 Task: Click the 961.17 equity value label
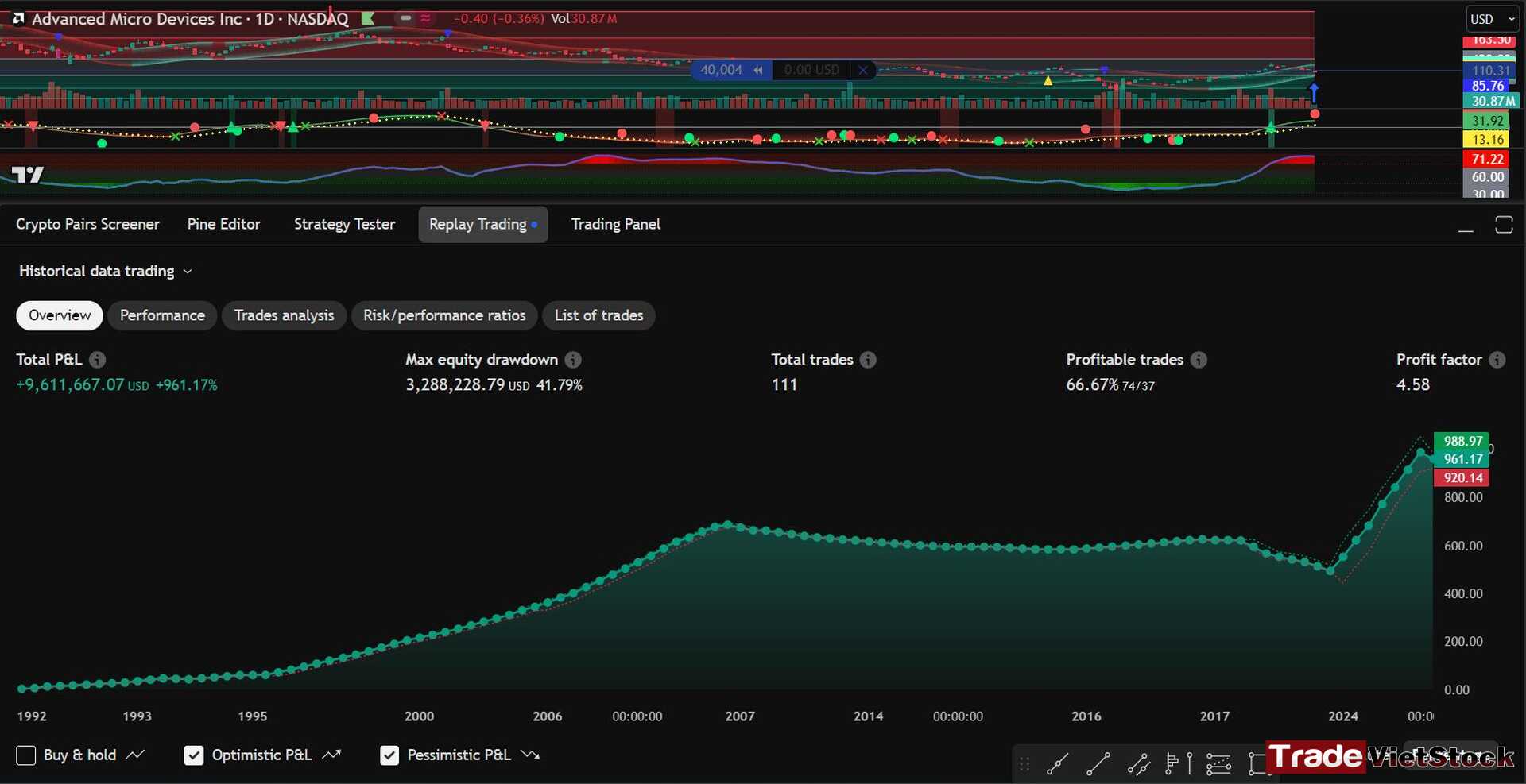coord(1462,459)
